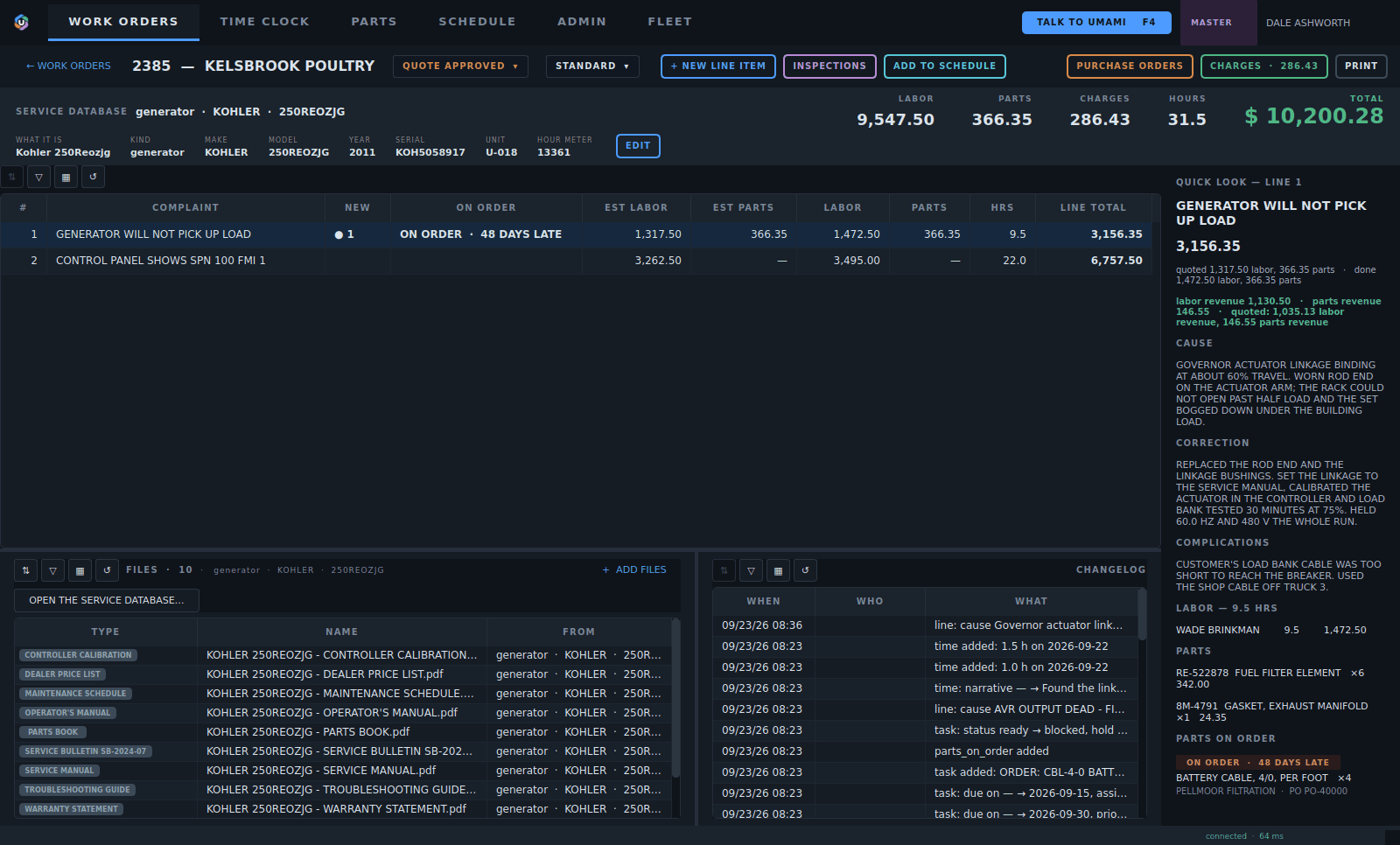Sort the changelog entries
1400x845 pixels.
(x=724, y=570)
